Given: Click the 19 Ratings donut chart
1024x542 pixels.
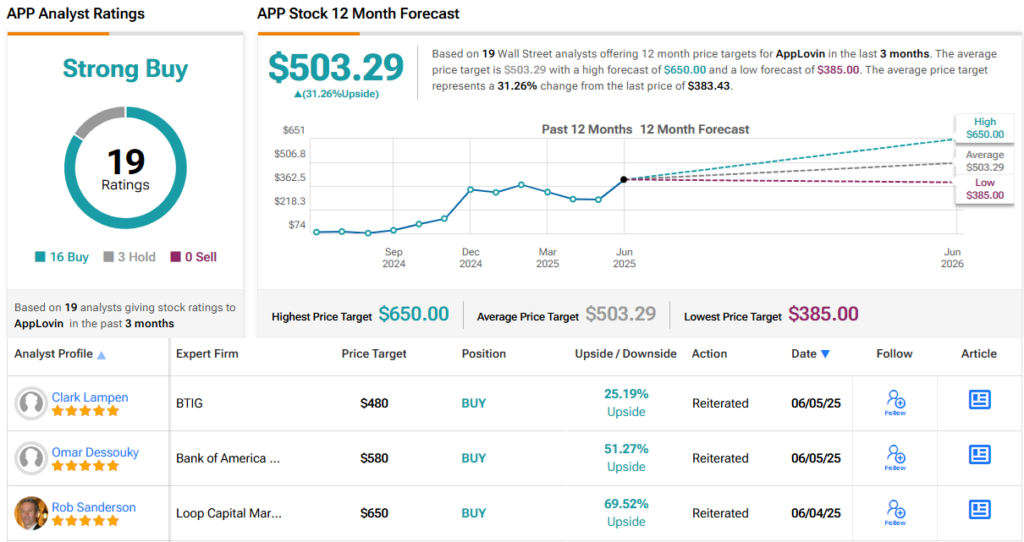Looking at the screenshot, I should click(x=125, y=168).
